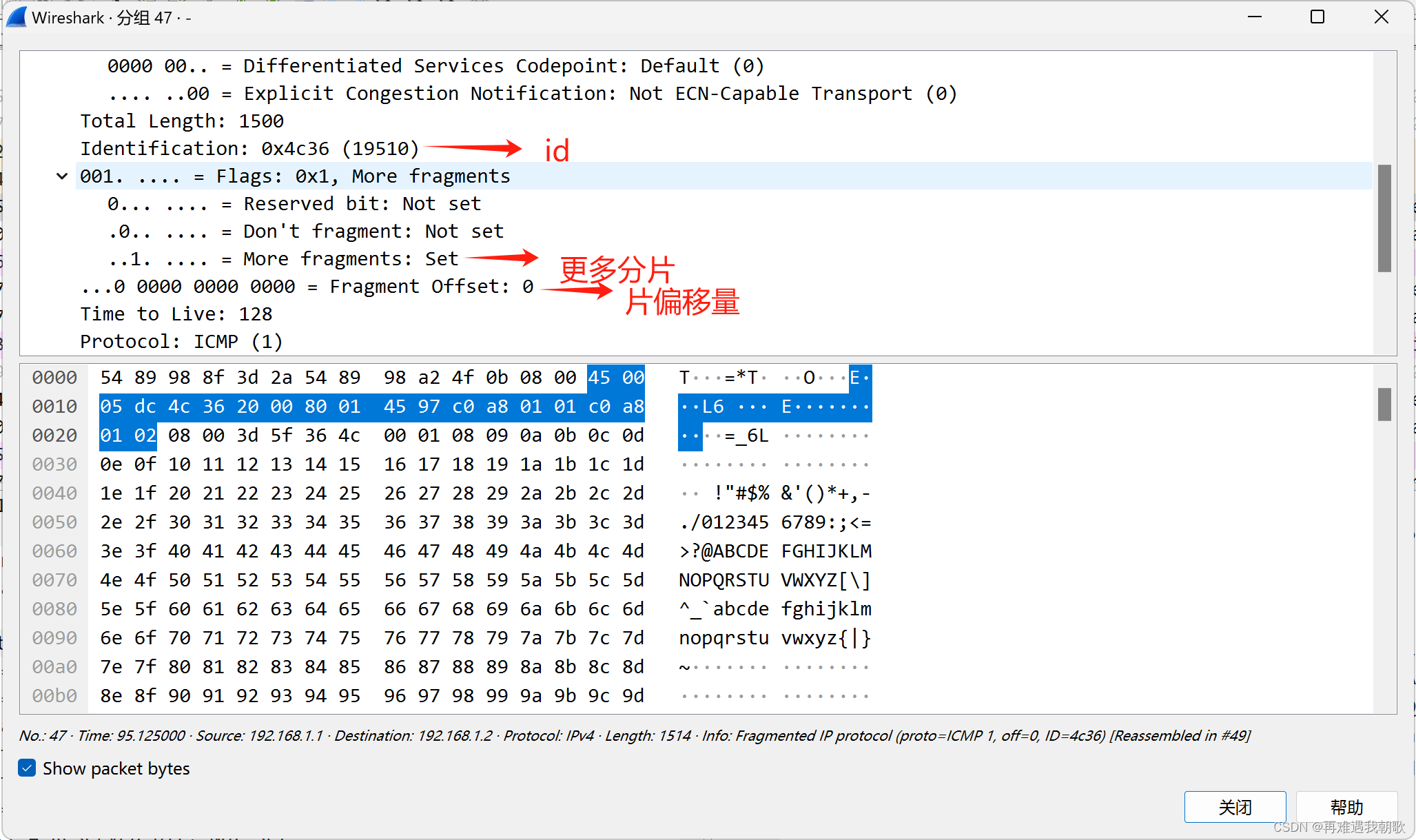Image resolution: width=1416 pixels, height=840 pixels.
Task: Select the Total Length 1500 line
Action: pos(182,121)
